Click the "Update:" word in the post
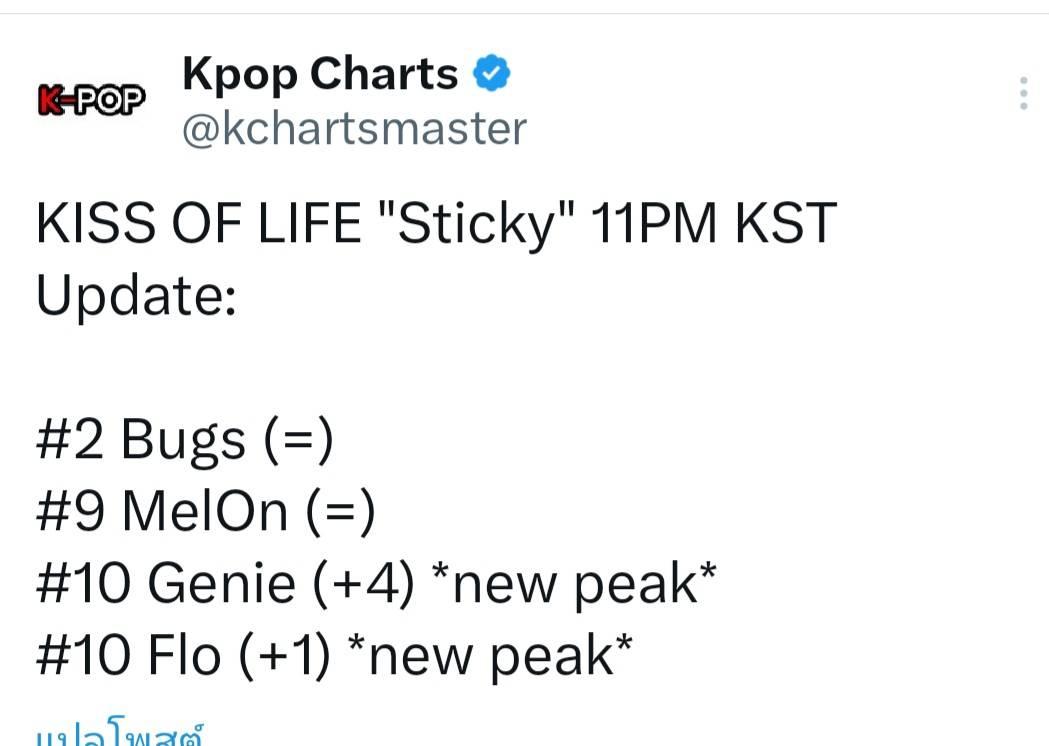The height and width of the screenshot is (746, 1049). coord(136,296)
